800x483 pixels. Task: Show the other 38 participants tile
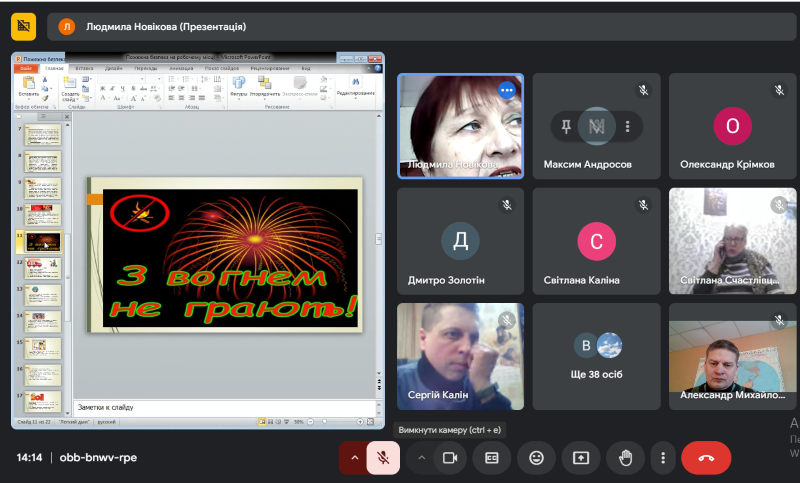point(596,355)
